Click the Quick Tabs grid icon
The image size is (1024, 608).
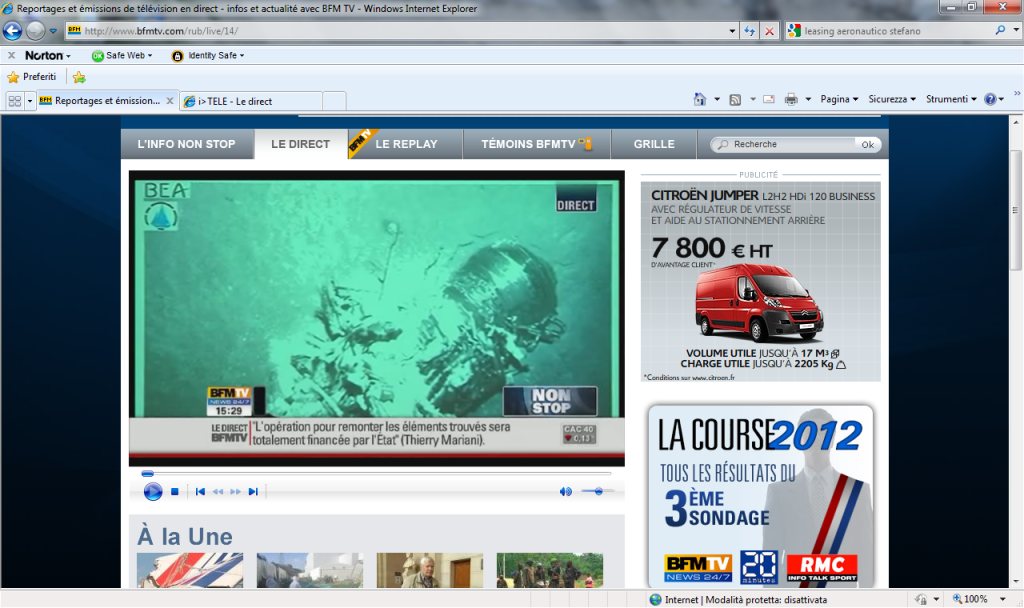click(14, 101)
